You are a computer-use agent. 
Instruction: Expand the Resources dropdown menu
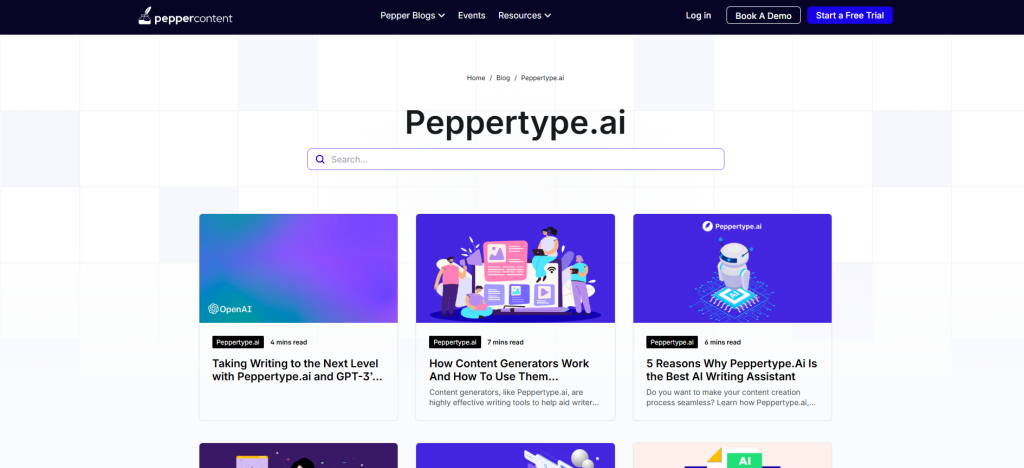pyautogui.click(x=524, y=16)
